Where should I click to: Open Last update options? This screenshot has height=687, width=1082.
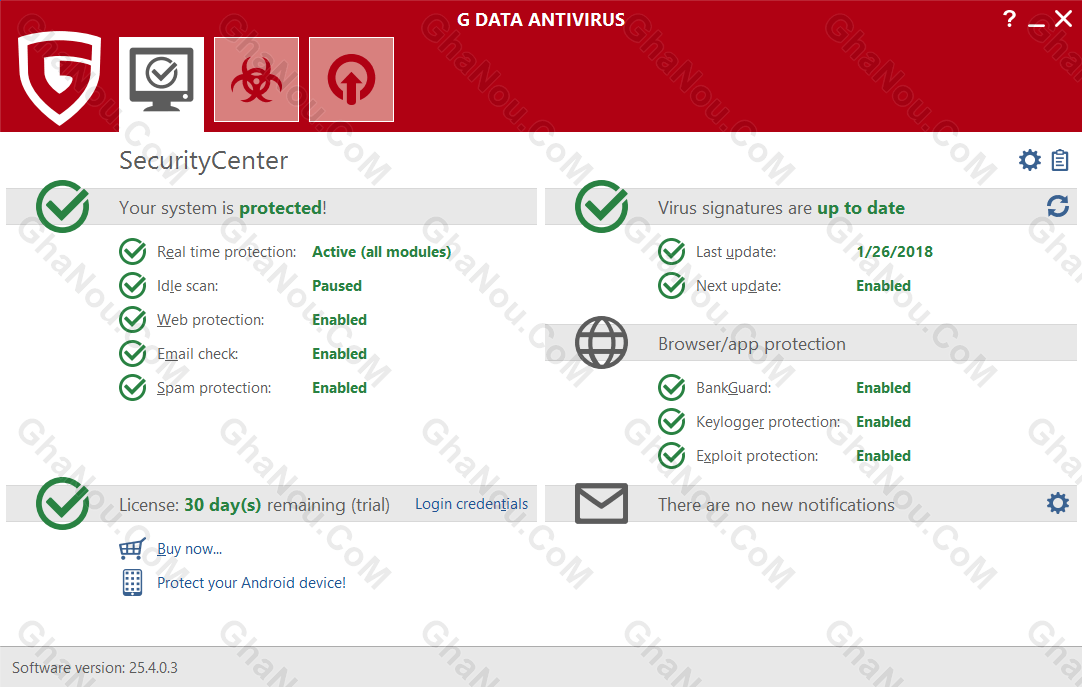click(x=736, y=252)
